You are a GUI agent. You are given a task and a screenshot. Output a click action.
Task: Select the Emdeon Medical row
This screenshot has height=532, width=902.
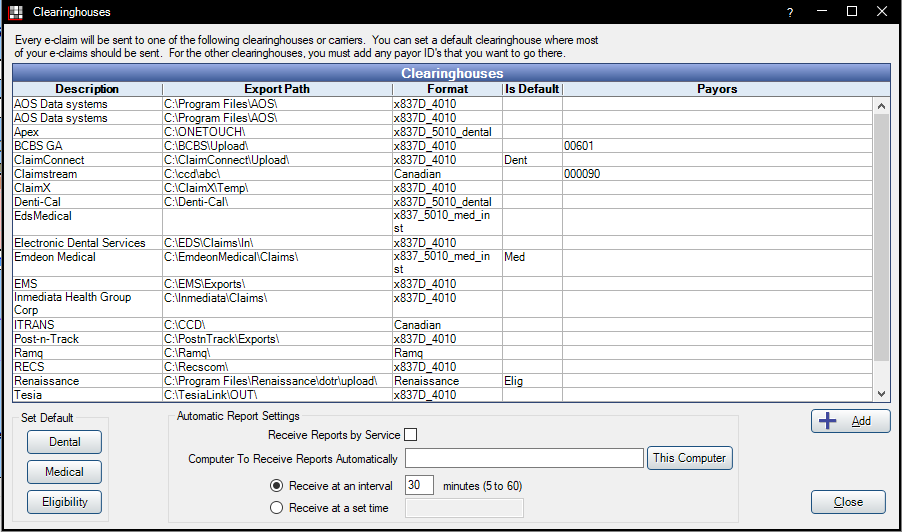pos(443,263)
